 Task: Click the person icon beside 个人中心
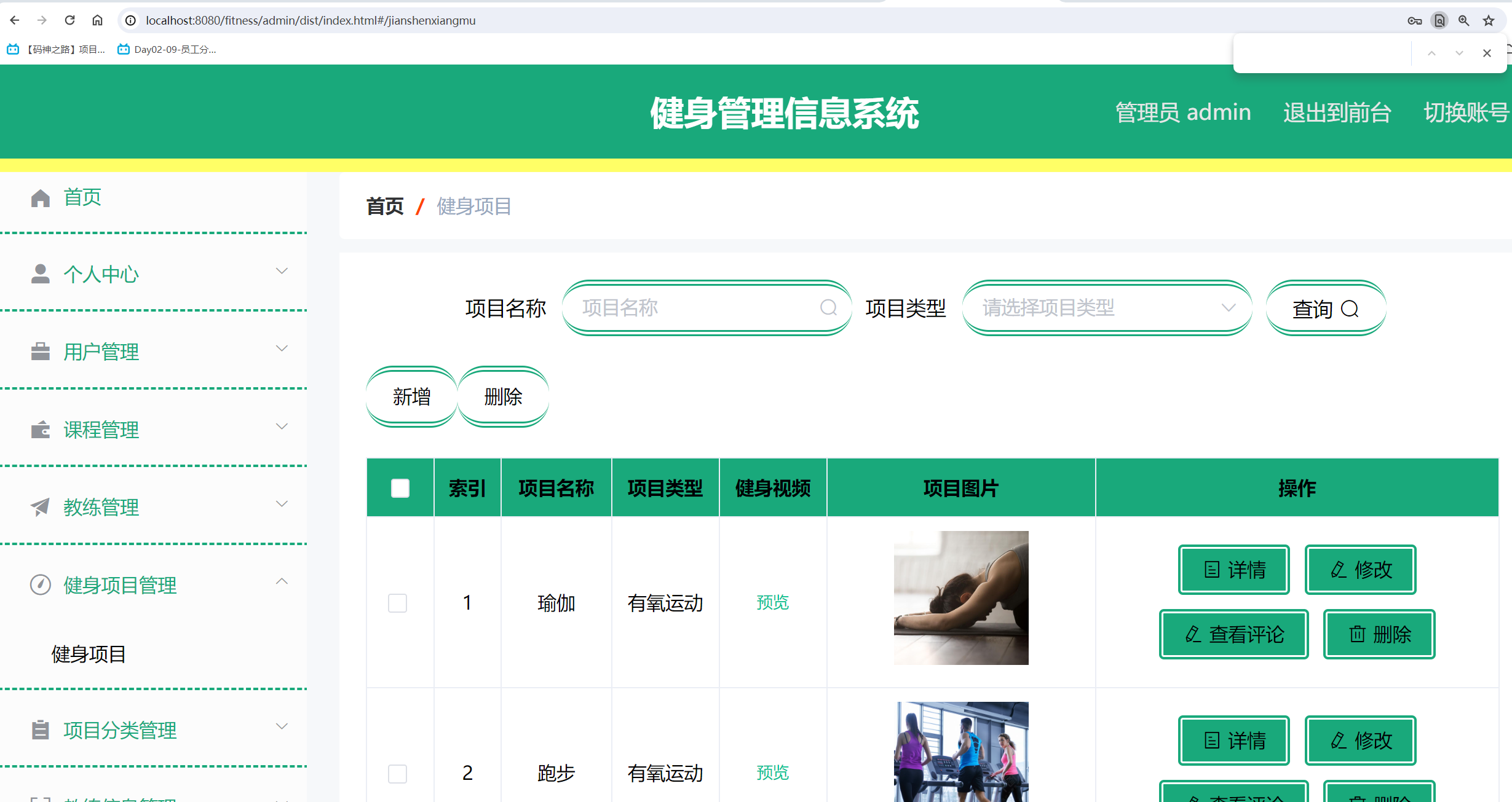40,273
